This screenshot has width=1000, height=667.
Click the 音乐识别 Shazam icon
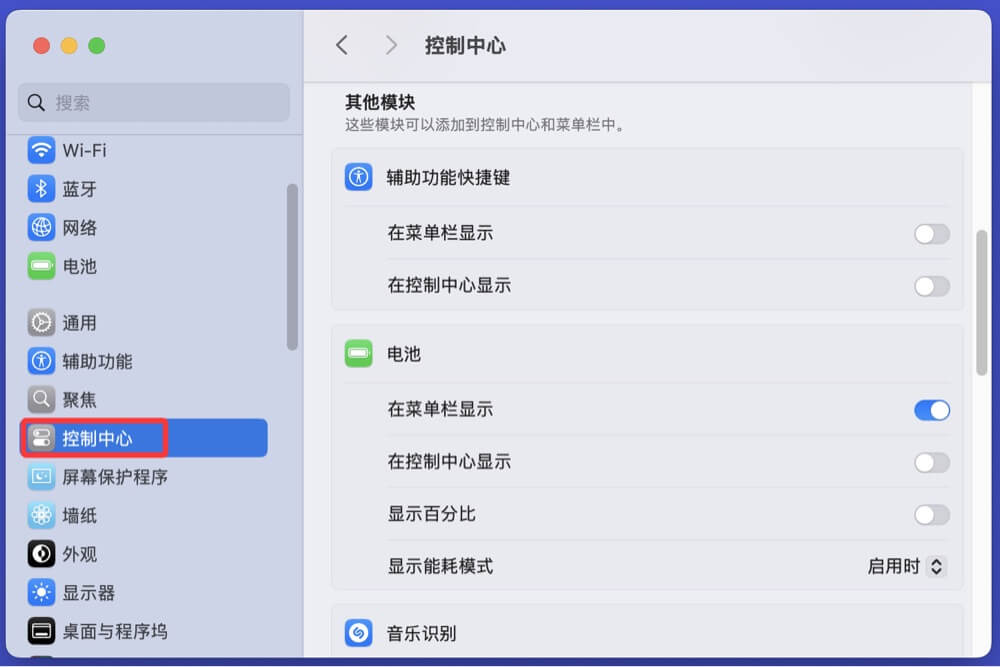click(x=358, y=633)
